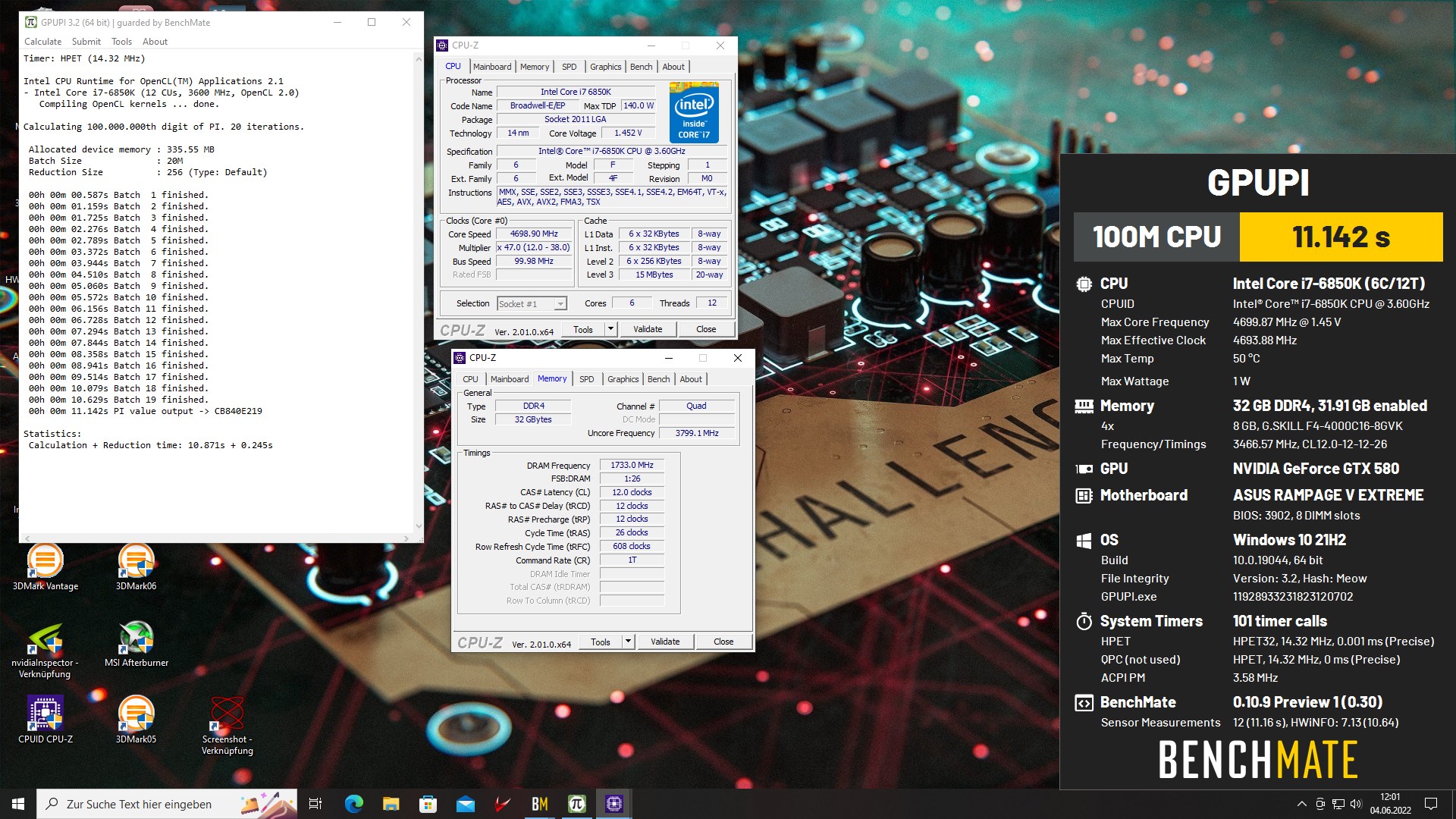This screenshot has height=819, width=1456.
Task: Click Tools button in lower CPU-Z
Action: [601, 642]
